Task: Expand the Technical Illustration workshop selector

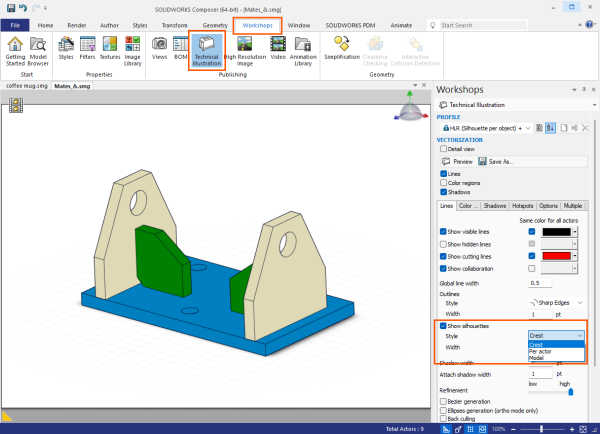Action: coord(594,105)
